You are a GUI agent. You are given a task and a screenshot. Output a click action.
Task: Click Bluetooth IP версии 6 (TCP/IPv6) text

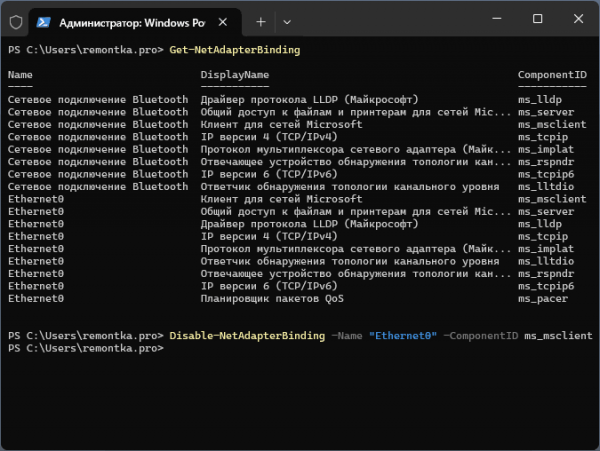[269, 174]
